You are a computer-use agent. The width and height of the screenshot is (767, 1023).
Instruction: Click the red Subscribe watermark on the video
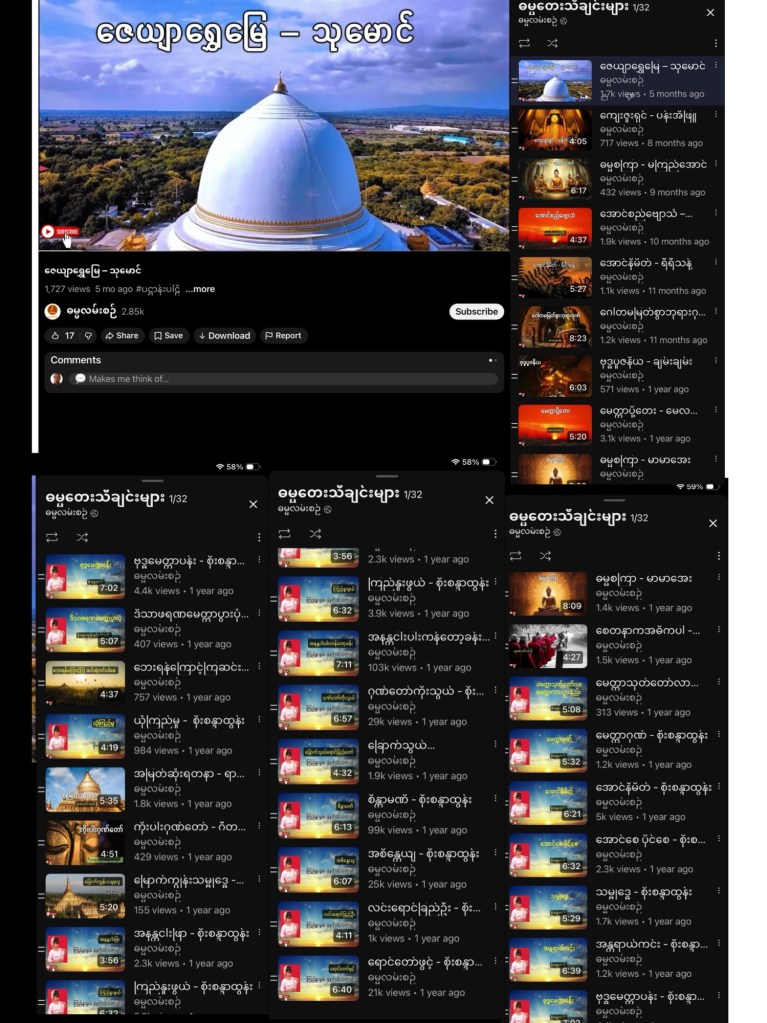pyautogui.click(x=60, y=232)
